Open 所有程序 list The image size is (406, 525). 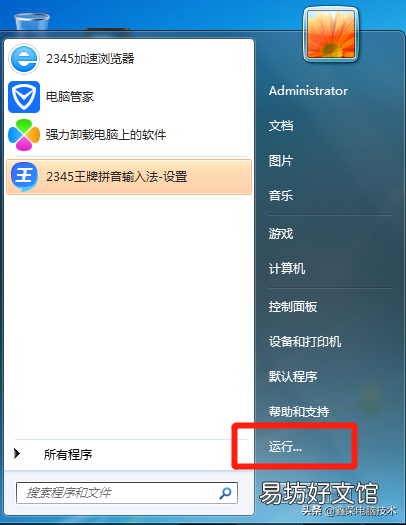[68, 454]
